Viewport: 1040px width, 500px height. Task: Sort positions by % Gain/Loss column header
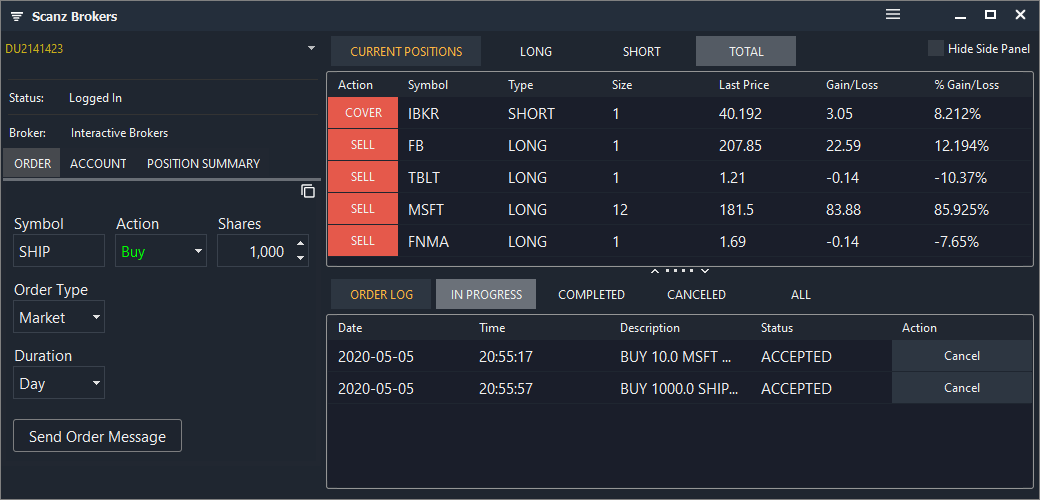(966, 85)
